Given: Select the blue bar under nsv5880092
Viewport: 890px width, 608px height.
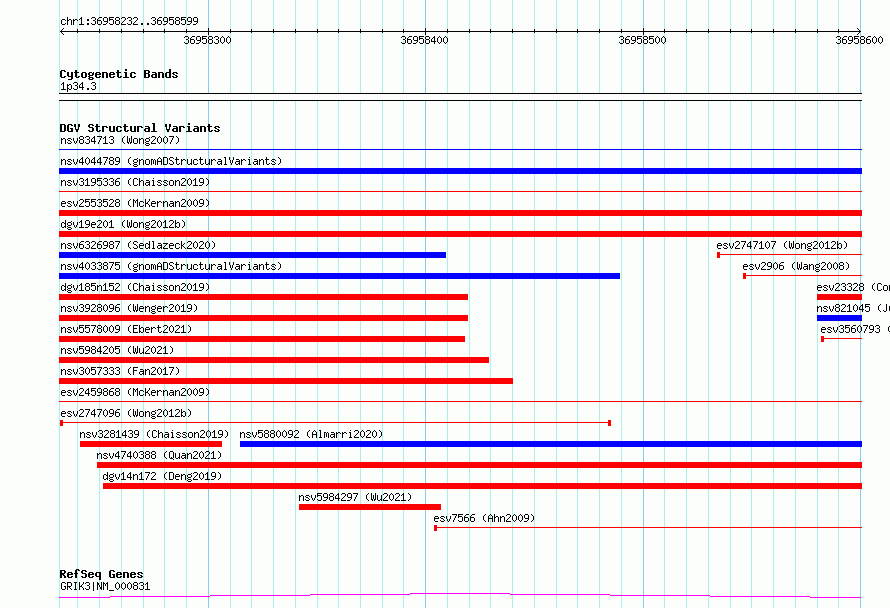Looking at the screenshot, I should (x=551, y=444).
